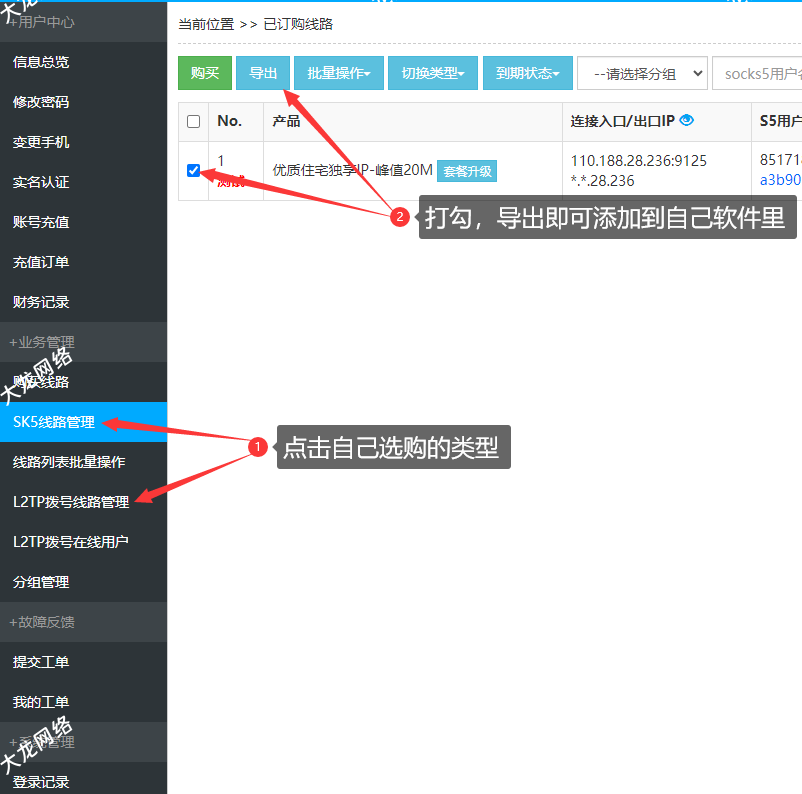Click the 套餐升级 upgrade button
This screenshot has width=802, height=794.
pyautogui.click(x=467, y=171)
